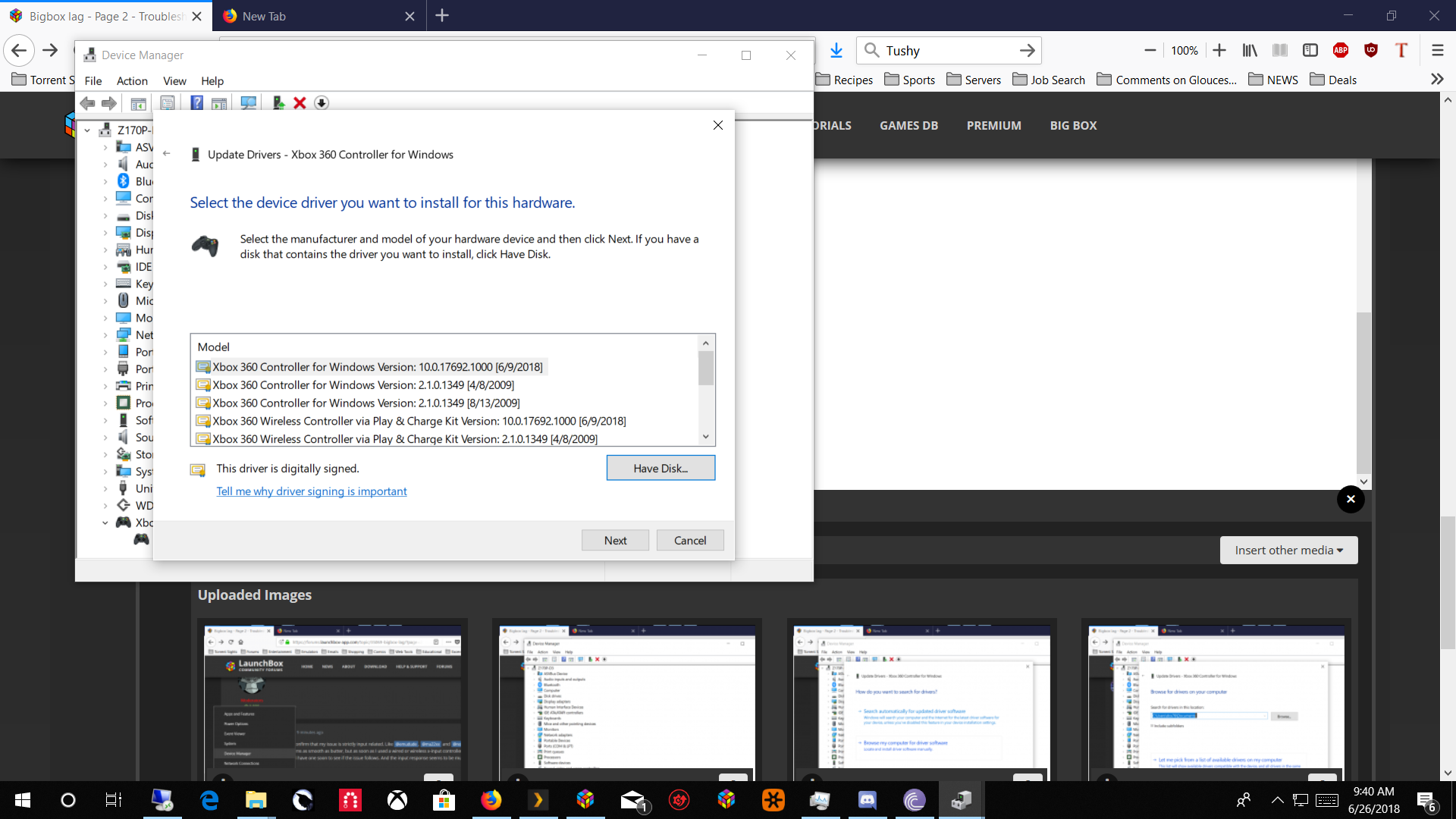This screenshot has height=819, width=1456.
Task: Open a new Firefox tab with plus button
Action: click(442, 15)
